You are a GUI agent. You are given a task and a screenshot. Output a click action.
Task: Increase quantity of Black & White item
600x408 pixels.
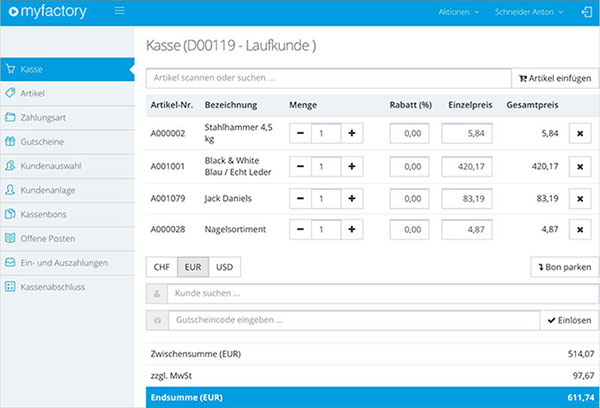[x=352, y=166]
